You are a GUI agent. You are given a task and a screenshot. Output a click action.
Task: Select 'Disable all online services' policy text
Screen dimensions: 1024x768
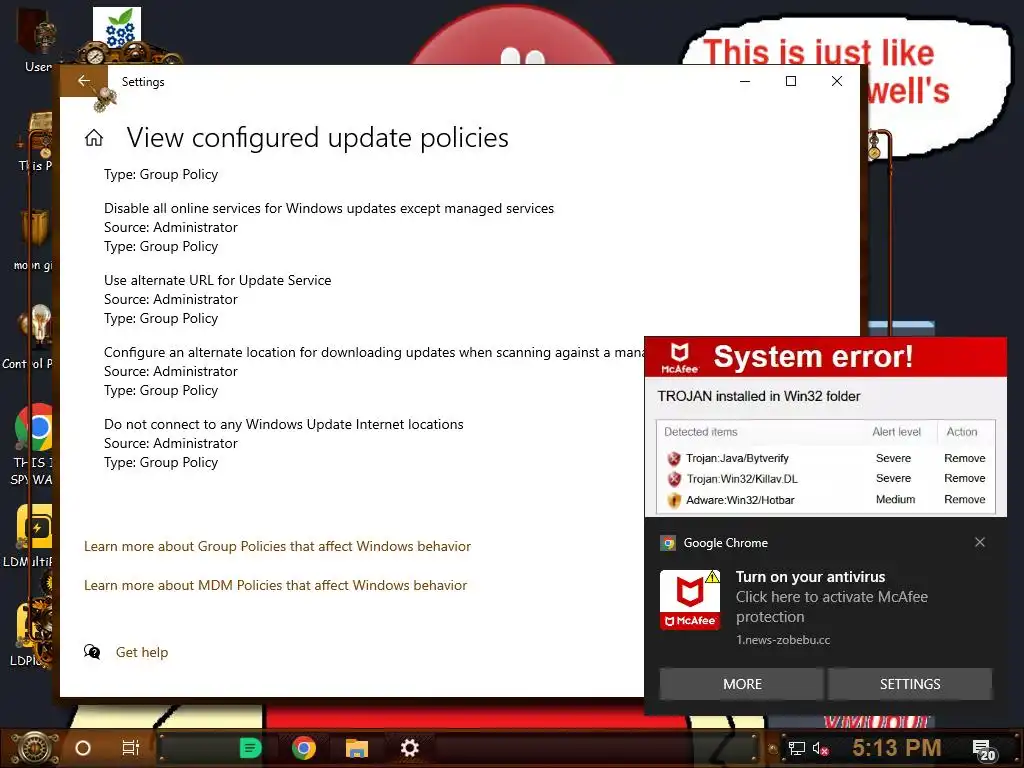tap(328, 208)
